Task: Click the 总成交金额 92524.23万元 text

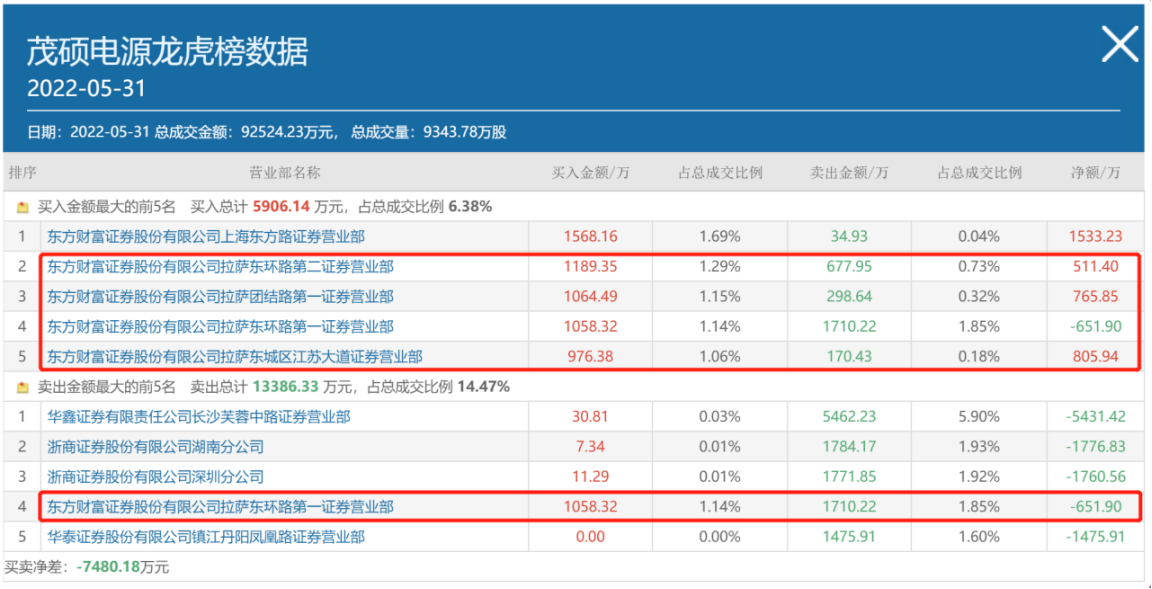Action: (246, 133)
